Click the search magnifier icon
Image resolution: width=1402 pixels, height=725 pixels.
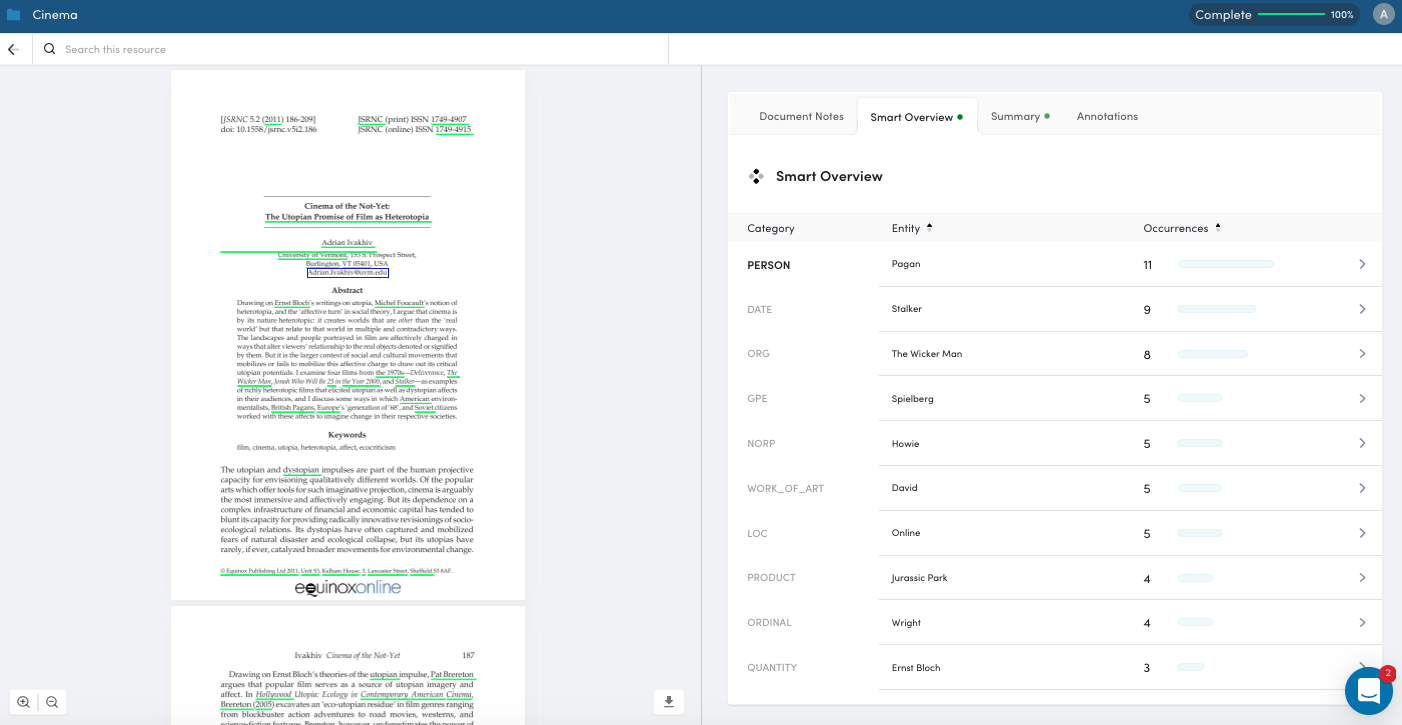pyautogui.click(x=49, y=49)
